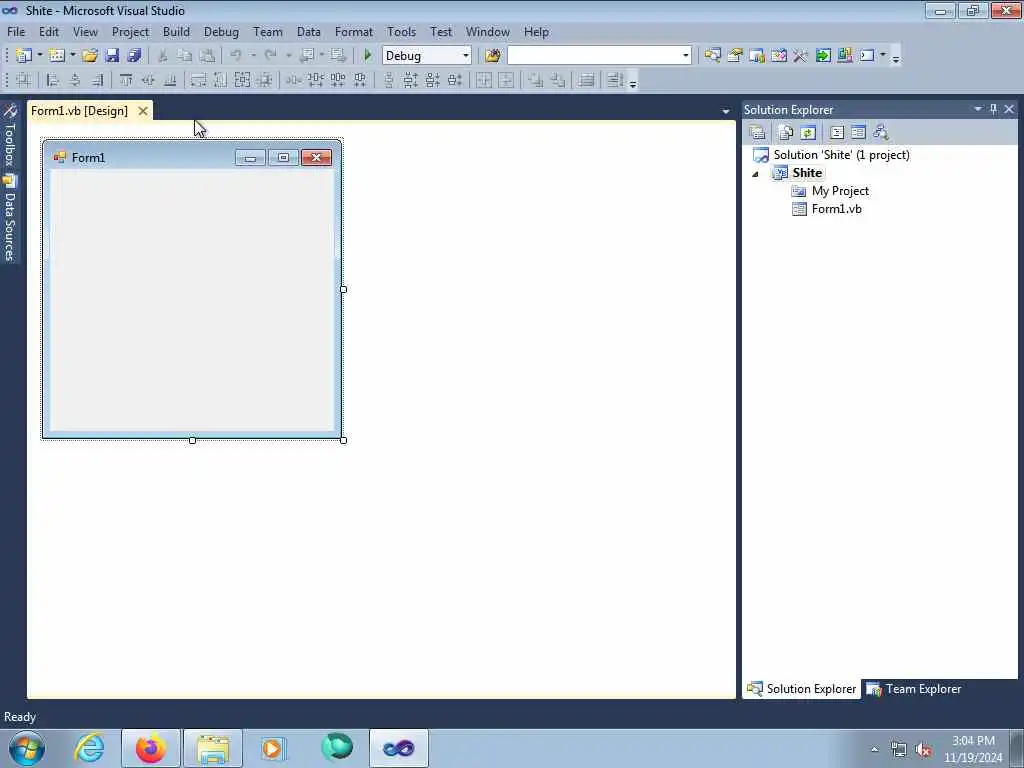Click the Command Window icon in the toolbar
The image size is (1024, 768).
tap(867, 56)
